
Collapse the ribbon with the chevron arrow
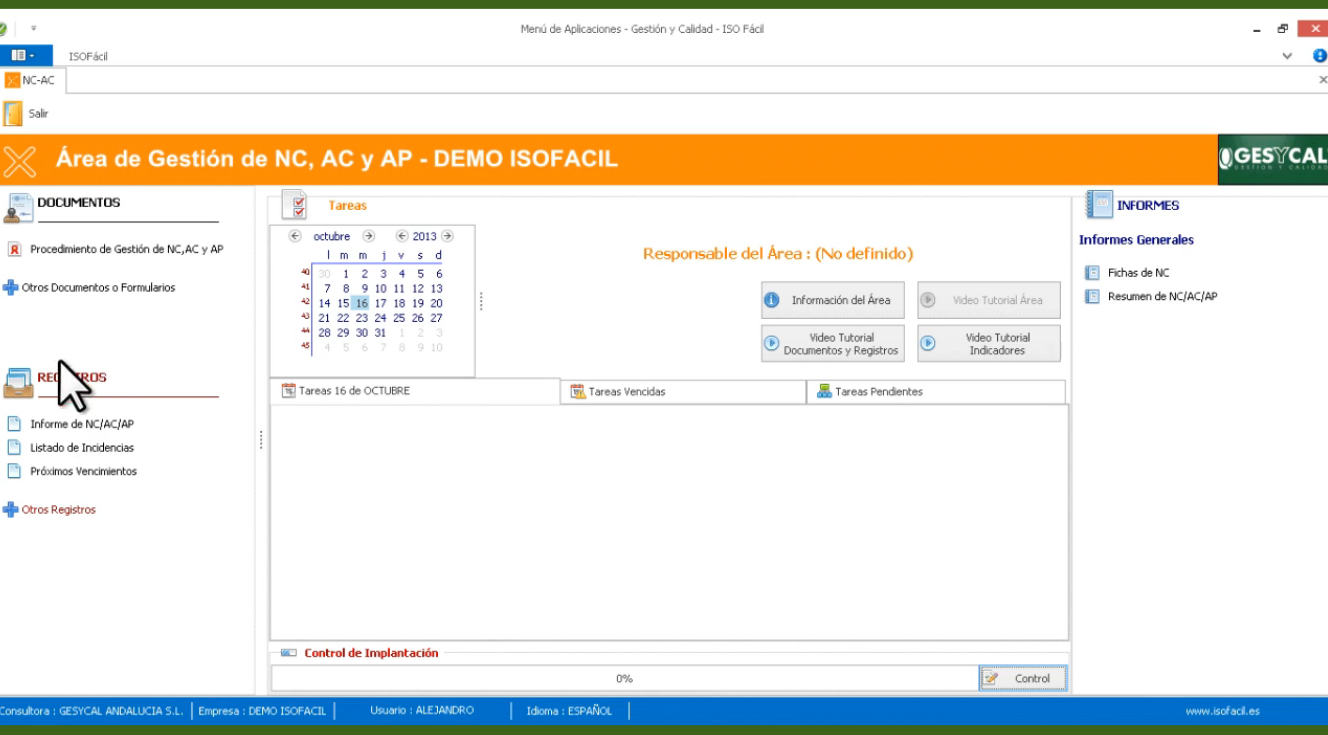(x=1287, y=56)
